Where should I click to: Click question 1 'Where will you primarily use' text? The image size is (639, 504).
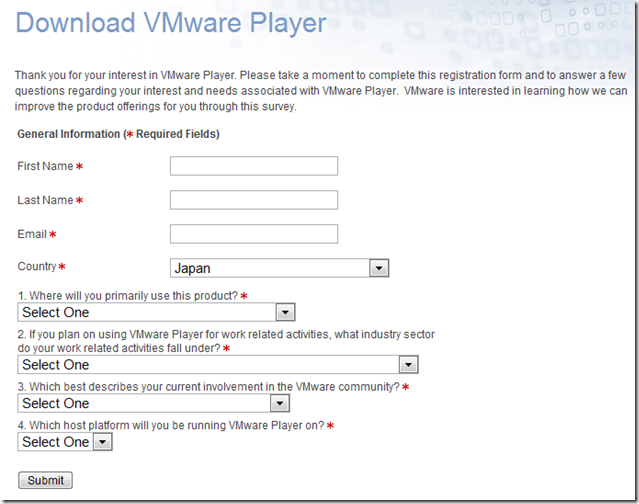click(128, 296)
